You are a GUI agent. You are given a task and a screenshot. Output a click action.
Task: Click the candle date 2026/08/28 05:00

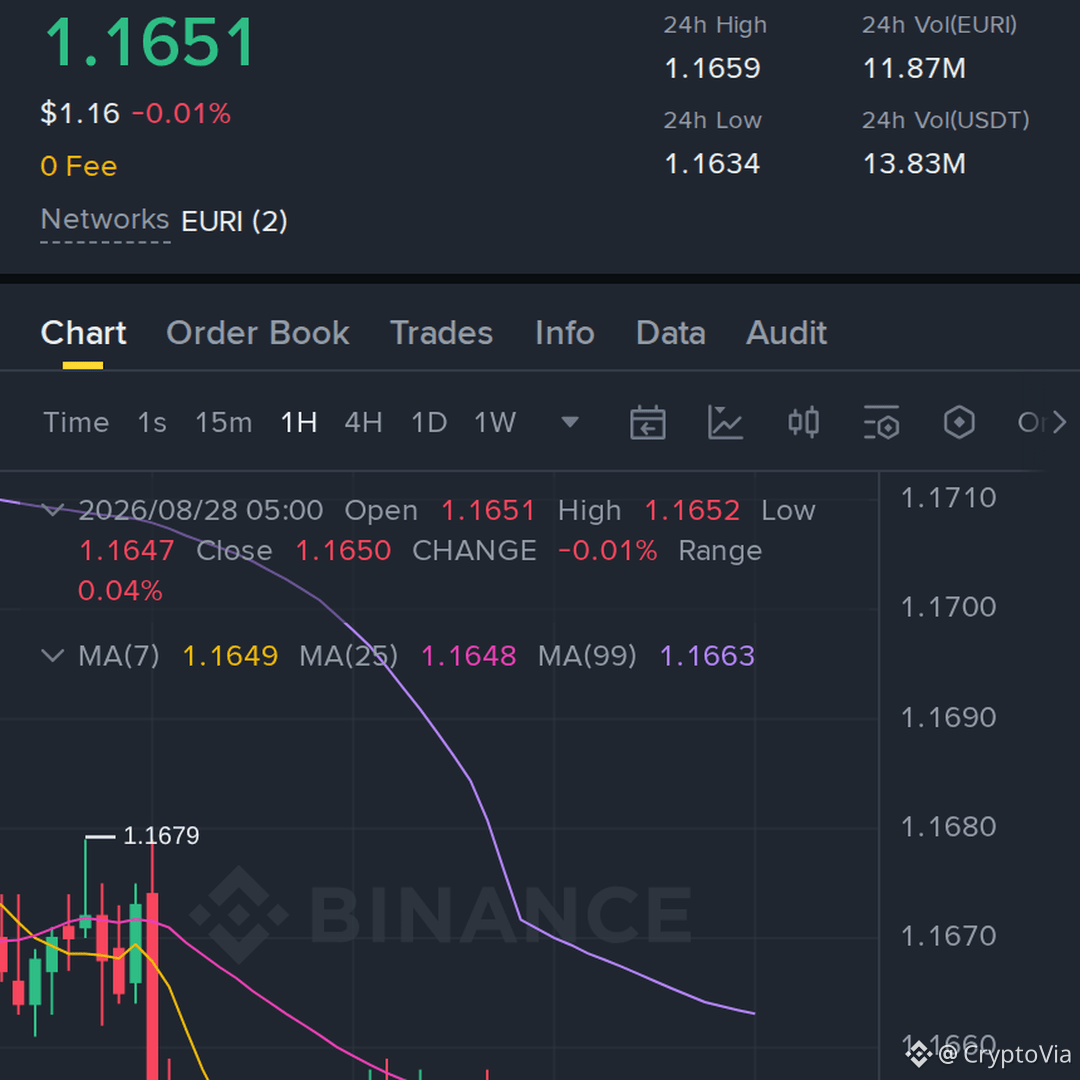tap(200, 510)
